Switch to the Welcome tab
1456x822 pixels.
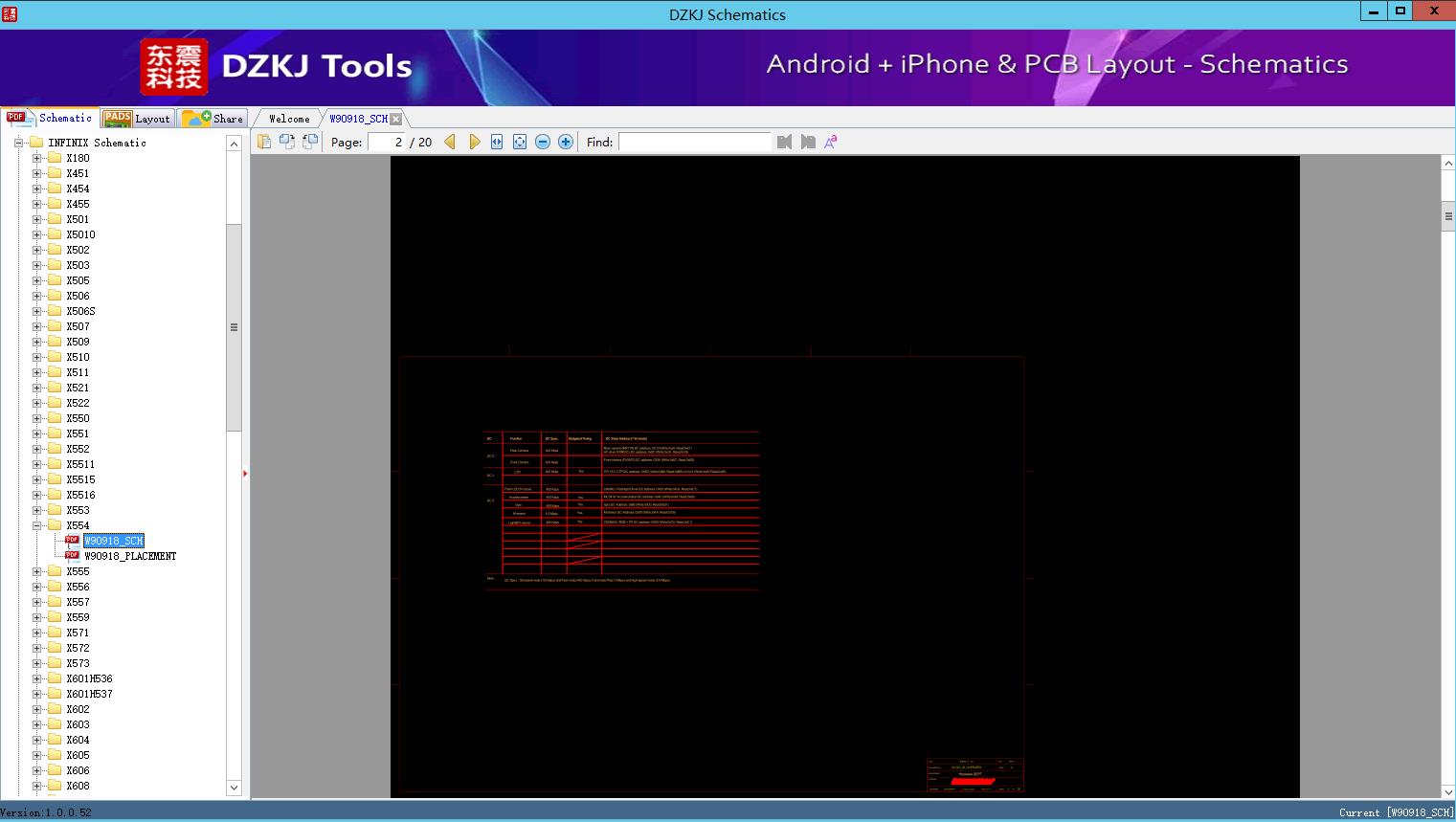289,119
